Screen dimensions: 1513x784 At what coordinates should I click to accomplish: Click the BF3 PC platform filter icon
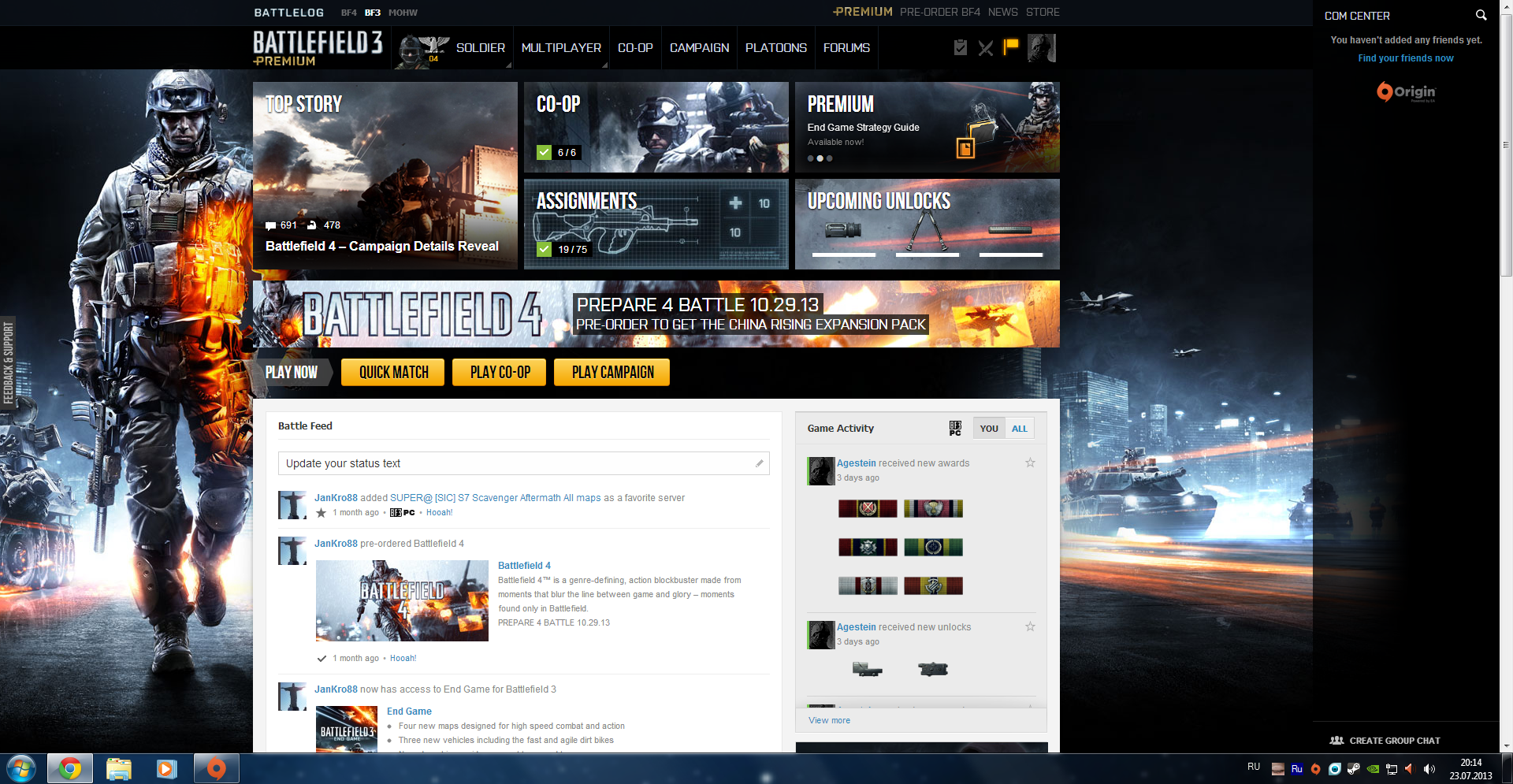click(955, 428)
